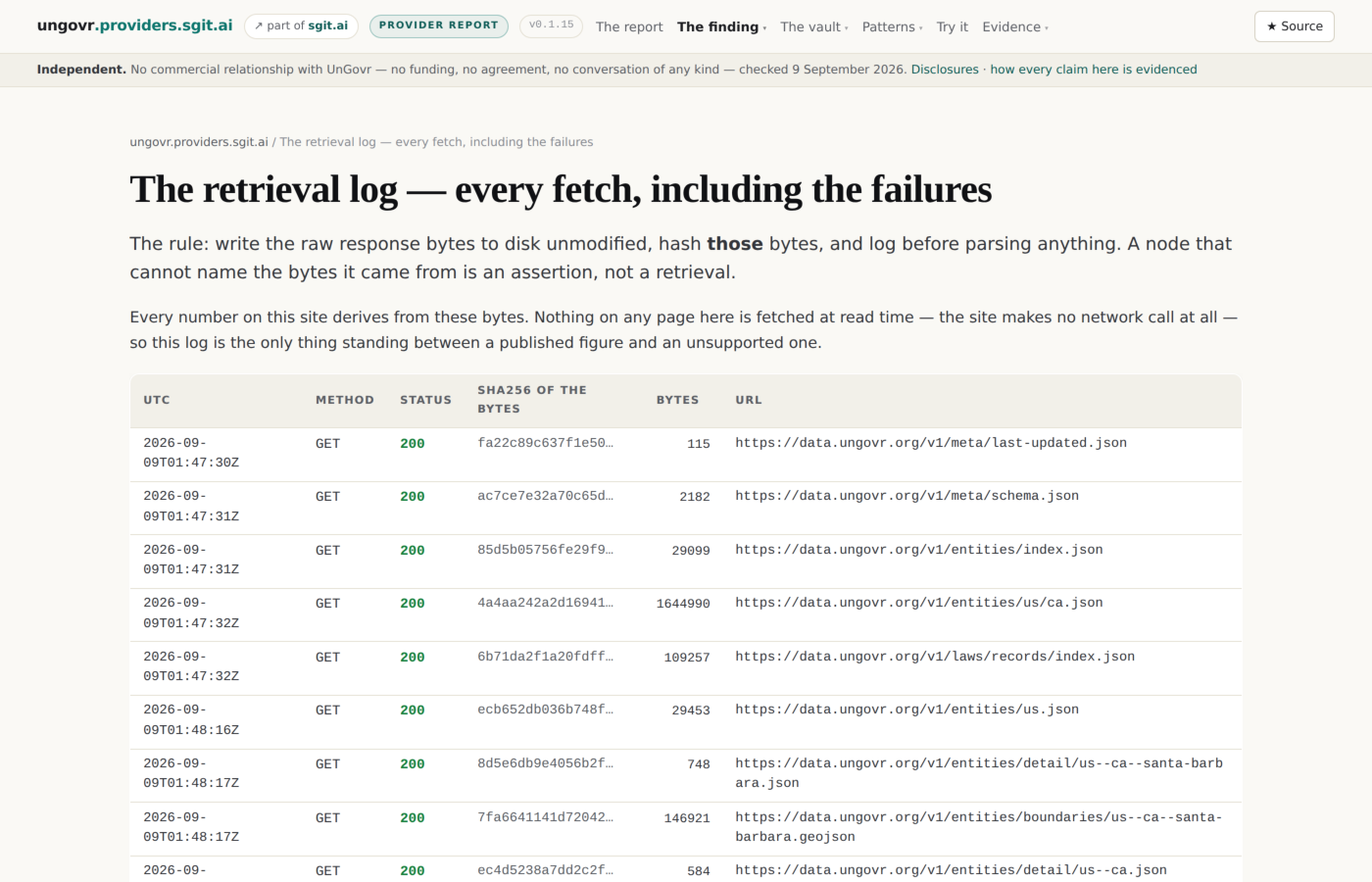Click 'SHA256 OF THE BYTES' column header
Screen dimensions: 1372x882
532,400
